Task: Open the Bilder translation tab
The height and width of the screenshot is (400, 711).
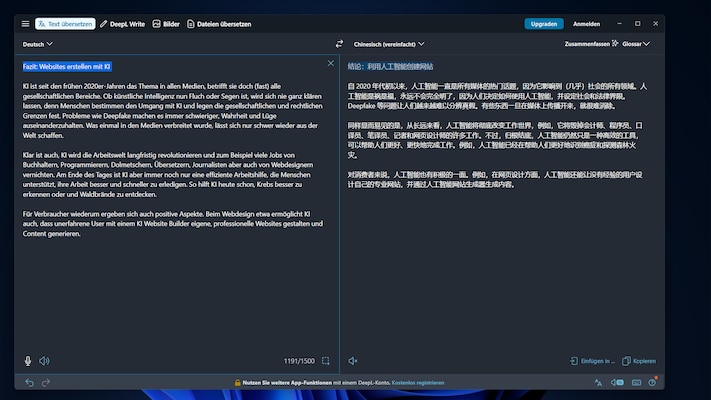Action: tap(166, 24)
